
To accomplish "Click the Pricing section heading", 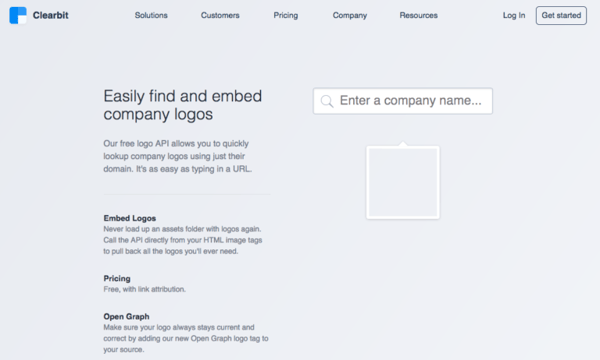I will pyautogui.click(x=117, y=279).
